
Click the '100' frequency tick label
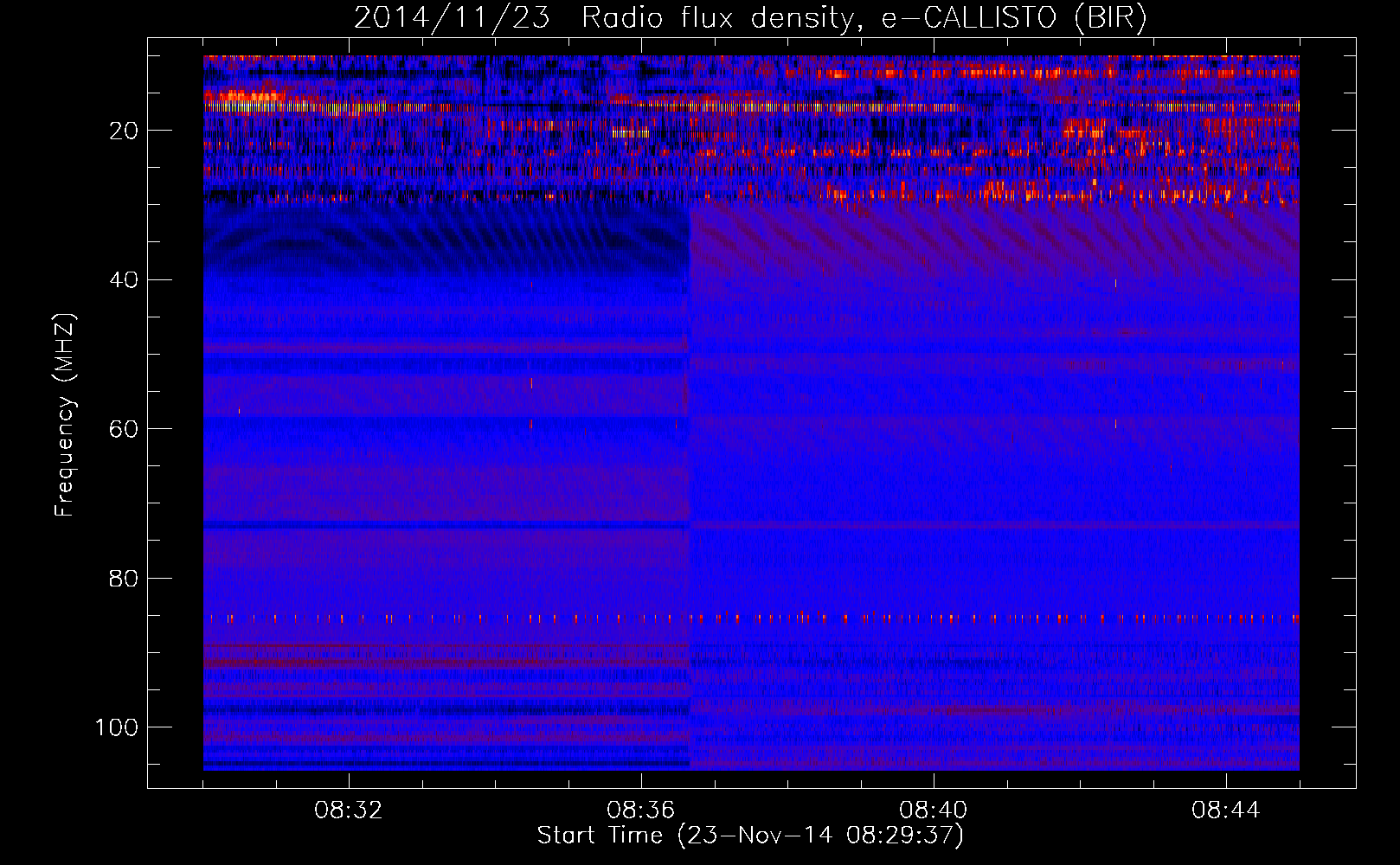point(117,727)
